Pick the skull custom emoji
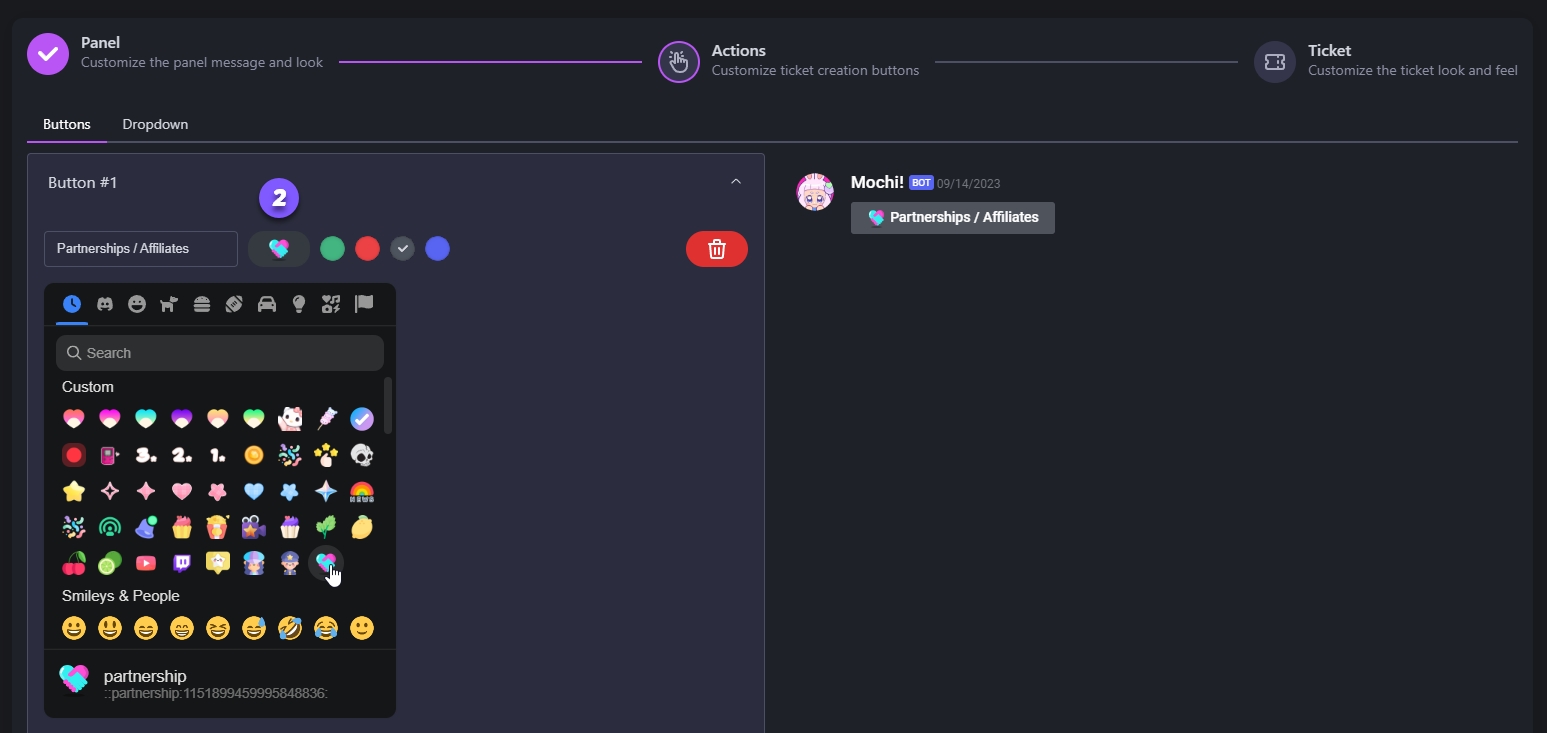 click(x=362, y=455)
